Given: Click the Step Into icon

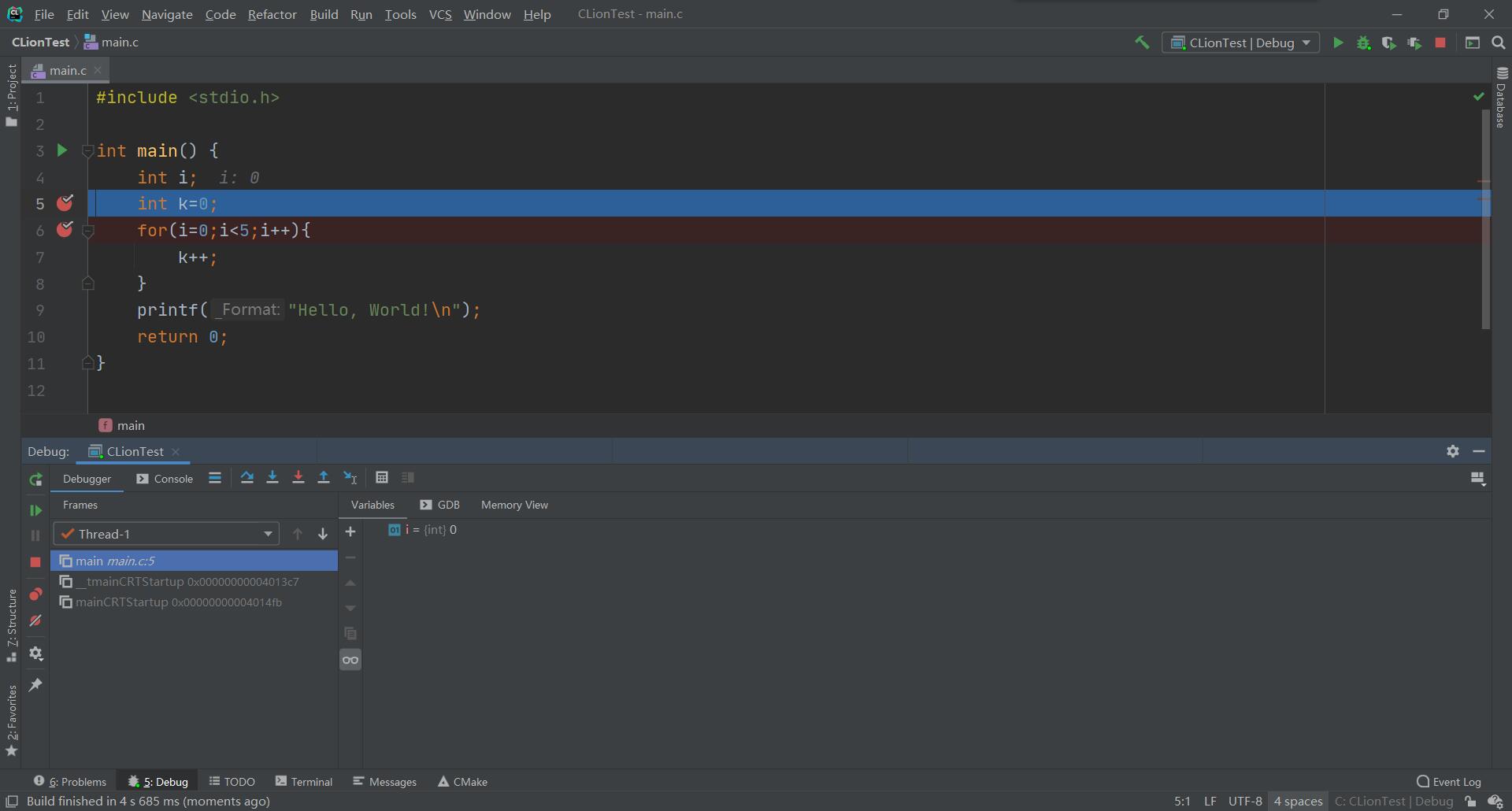Looking at the screenshot, I should tap(272, 478).
